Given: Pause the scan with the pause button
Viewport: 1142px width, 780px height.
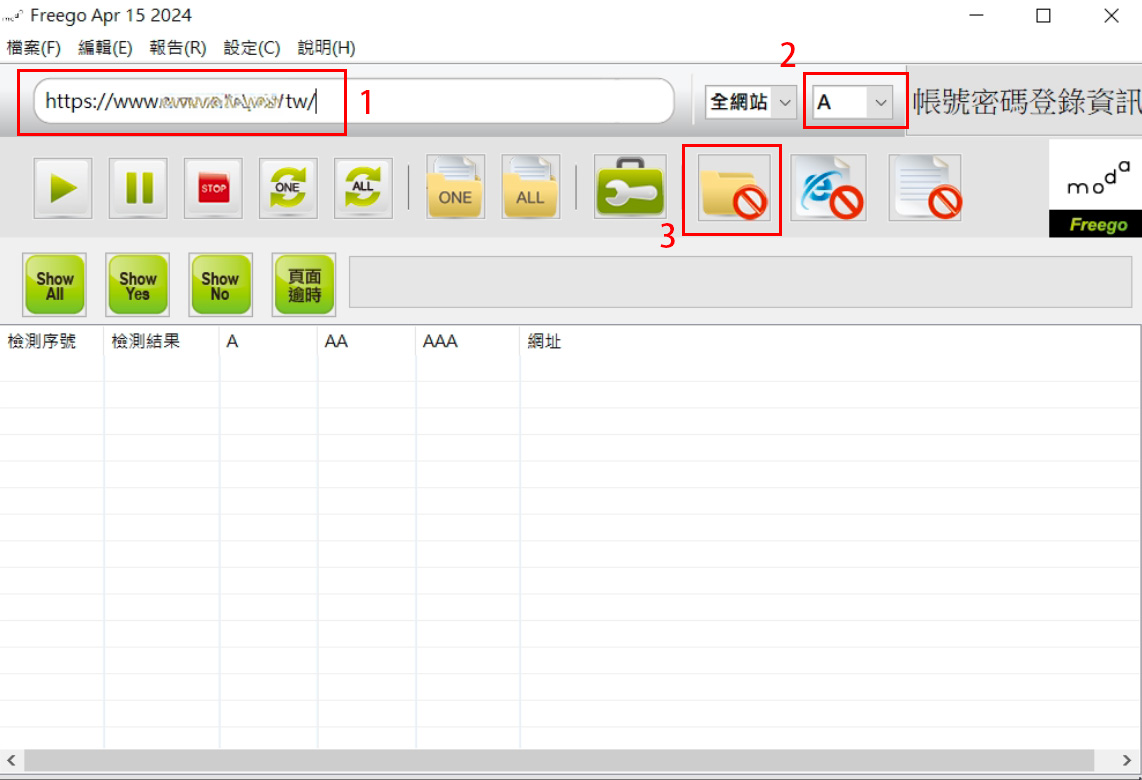Looking at the screenshot, I should tap(138, 189).
